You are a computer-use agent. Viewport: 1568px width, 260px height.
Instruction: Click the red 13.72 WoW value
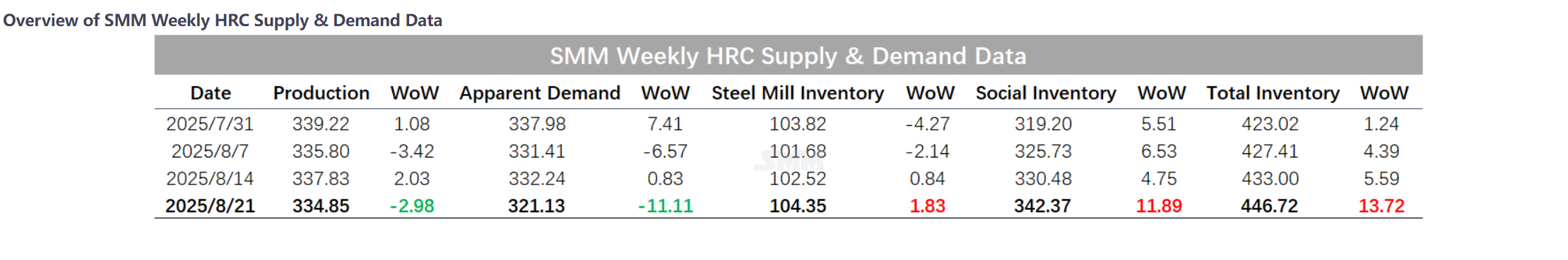(x=1381, y=206)
